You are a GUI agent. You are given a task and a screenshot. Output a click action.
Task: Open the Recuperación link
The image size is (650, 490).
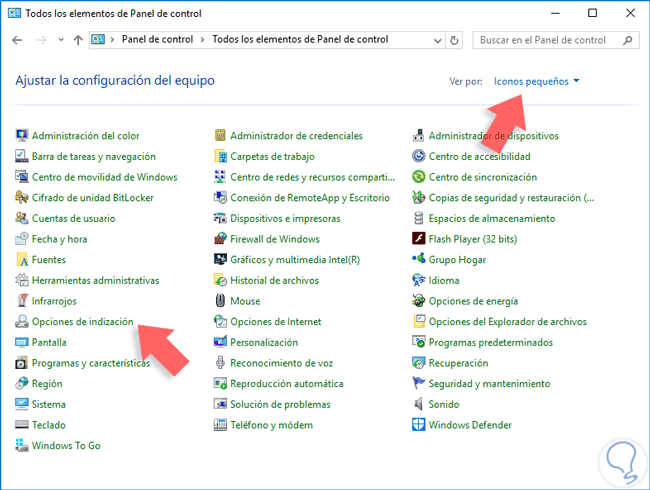click(x=458, y=363)
